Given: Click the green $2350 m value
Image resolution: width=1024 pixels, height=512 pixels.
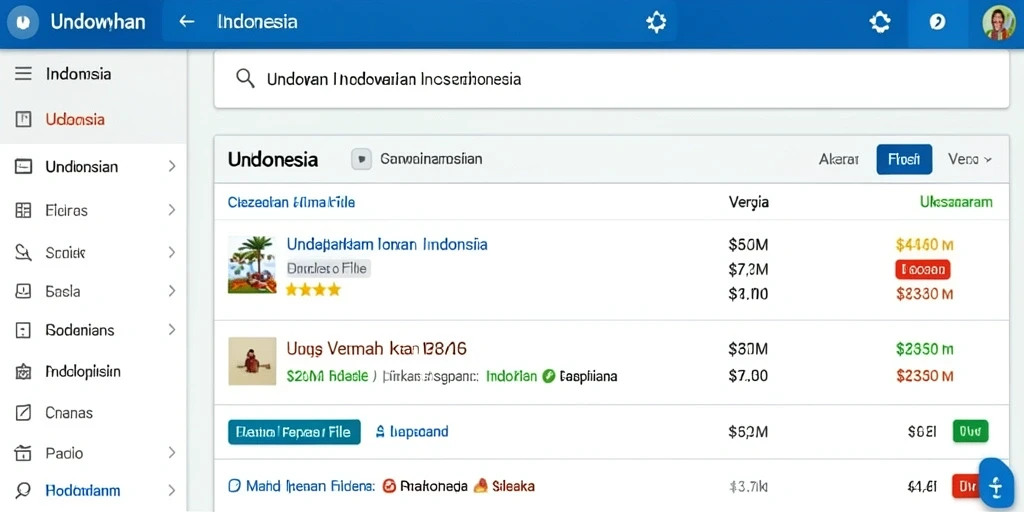Looking at the screenshot, I should point(925,349).
